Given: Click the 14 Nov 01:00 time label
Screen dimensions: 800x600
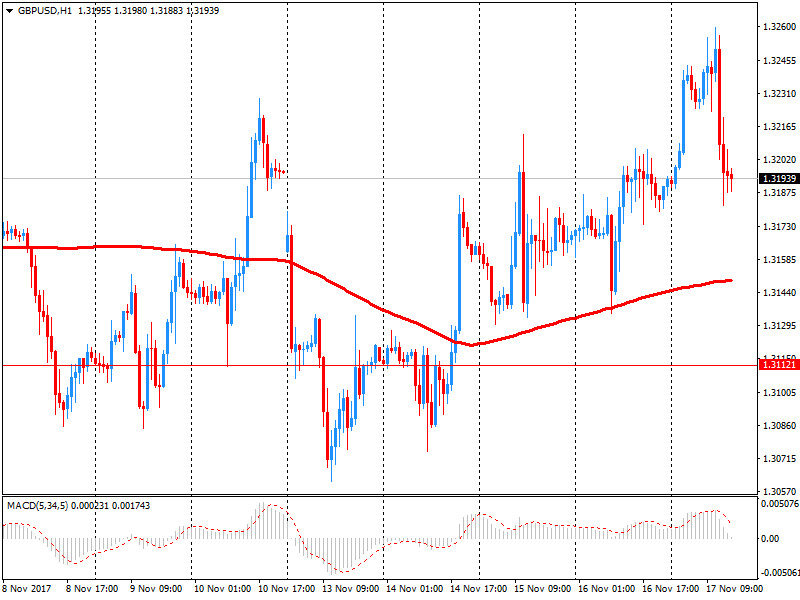Looking at the screenshot, I should coord(414,589).
